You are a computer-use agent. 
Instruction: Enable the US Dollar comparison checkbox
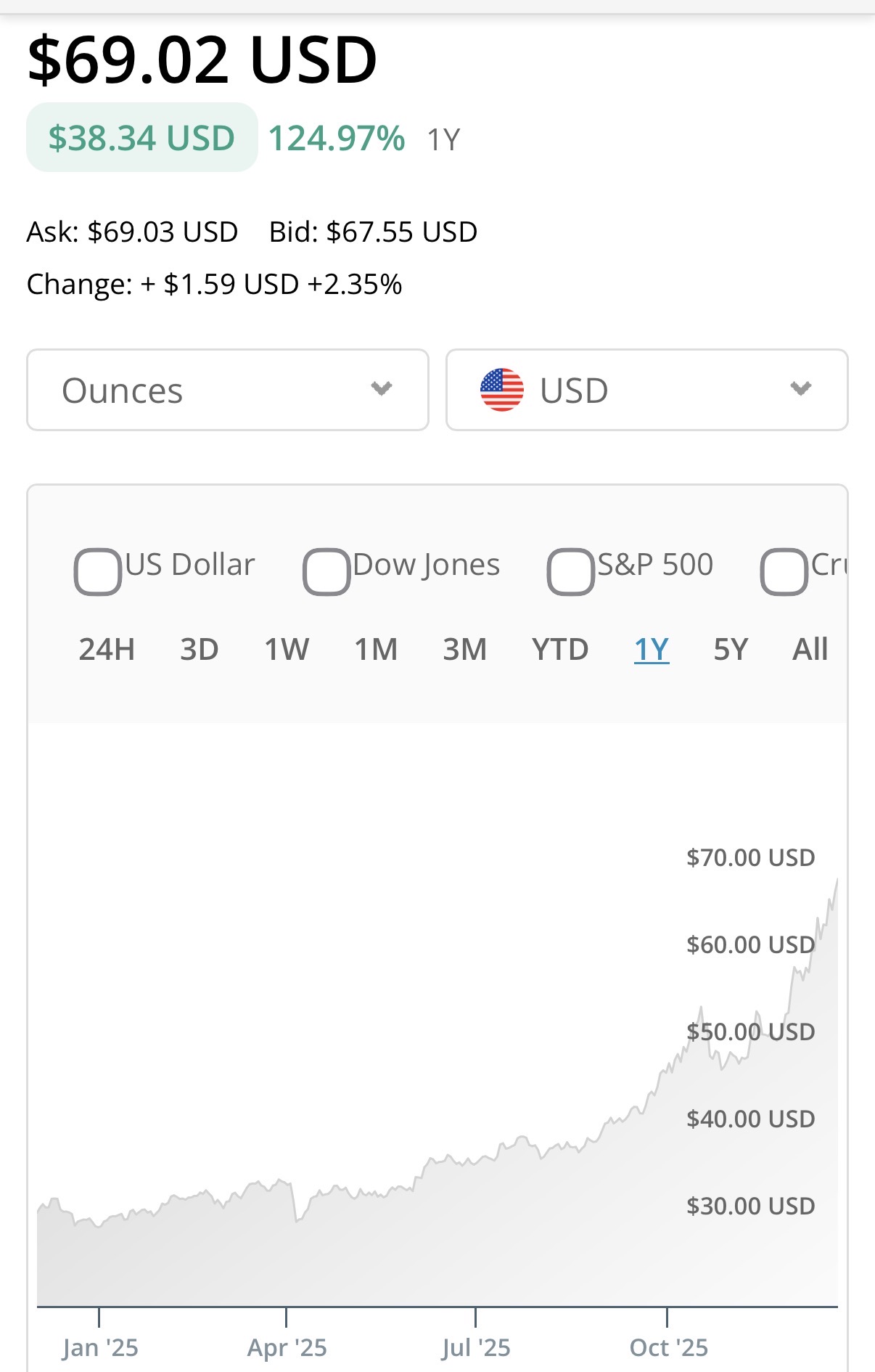pyautogui.click(x=97, y=572)
